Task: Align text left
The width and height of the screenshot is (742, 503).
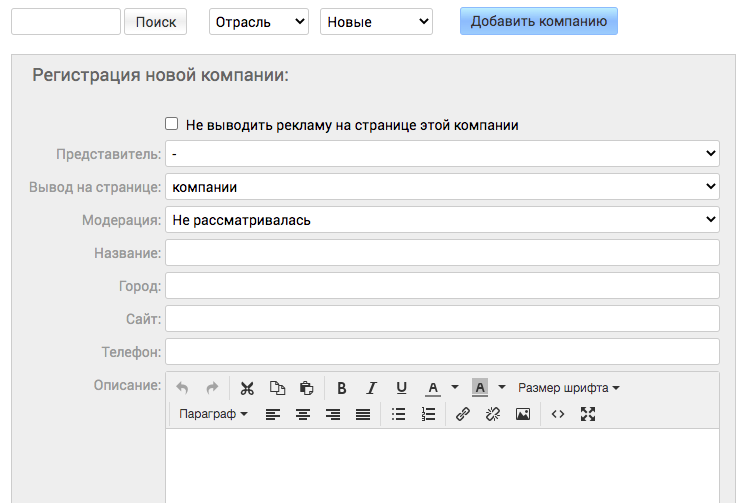Action: click(273, 415)
